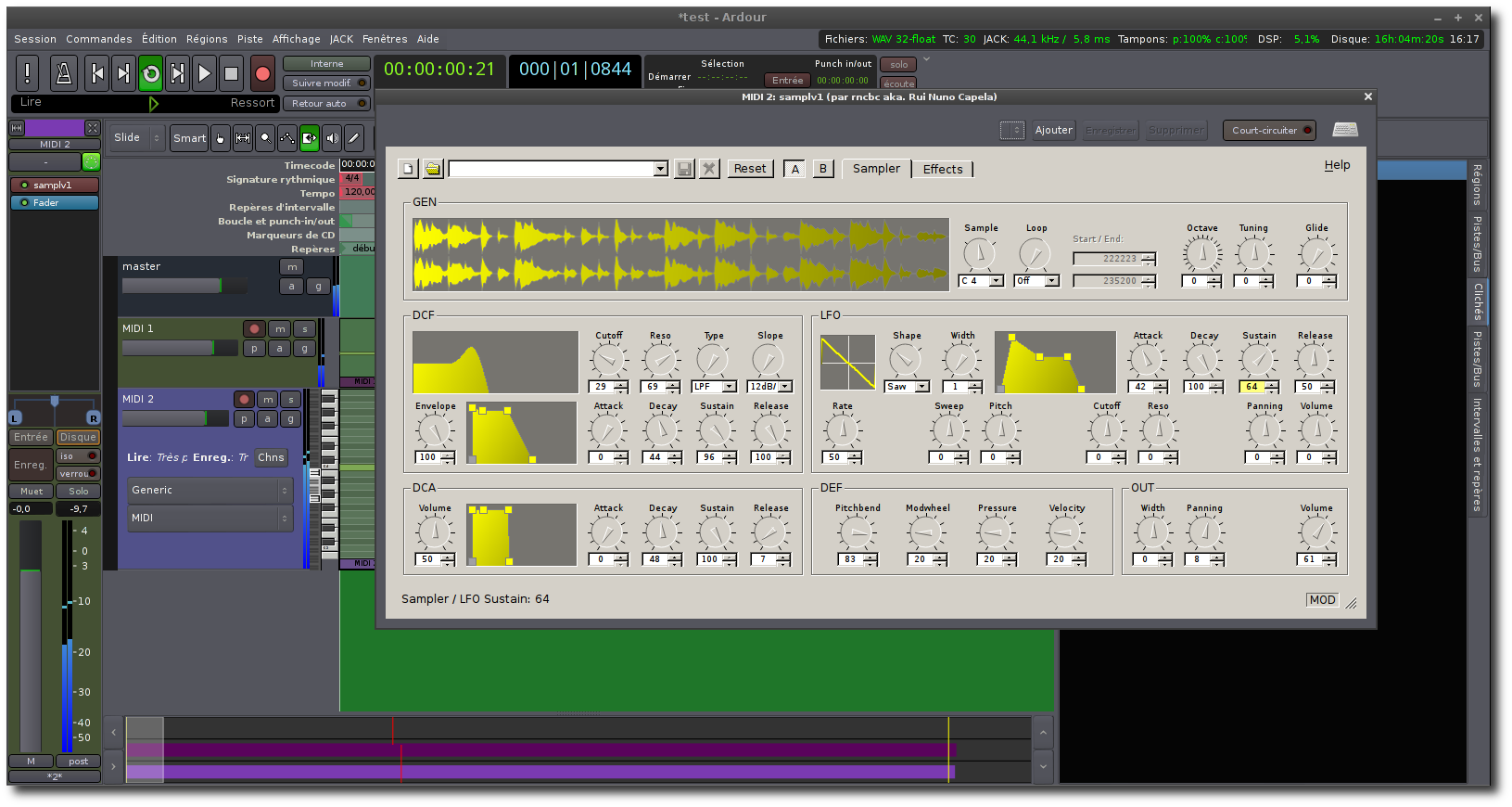The image size is (1512, 807).
Task: Open the Slide edit mode dropdown
Action: click(x=135, y=138)
